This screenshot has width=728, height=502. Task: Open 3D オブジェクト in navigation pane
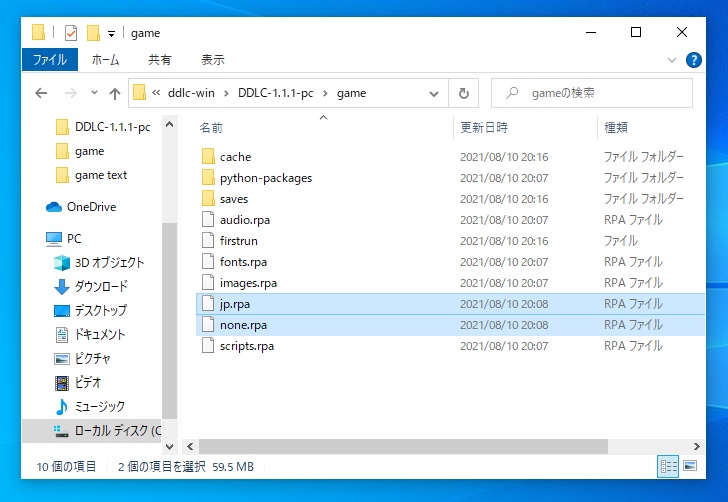(99, 262)
